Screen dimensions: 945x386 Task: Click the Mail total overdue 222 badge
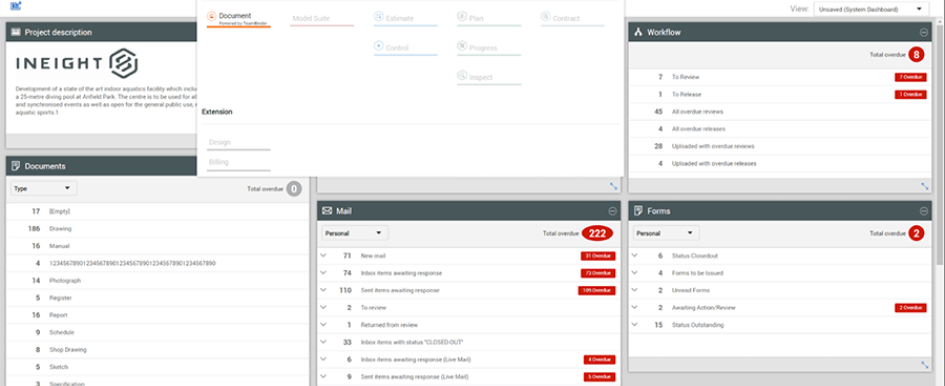point(597,233)
